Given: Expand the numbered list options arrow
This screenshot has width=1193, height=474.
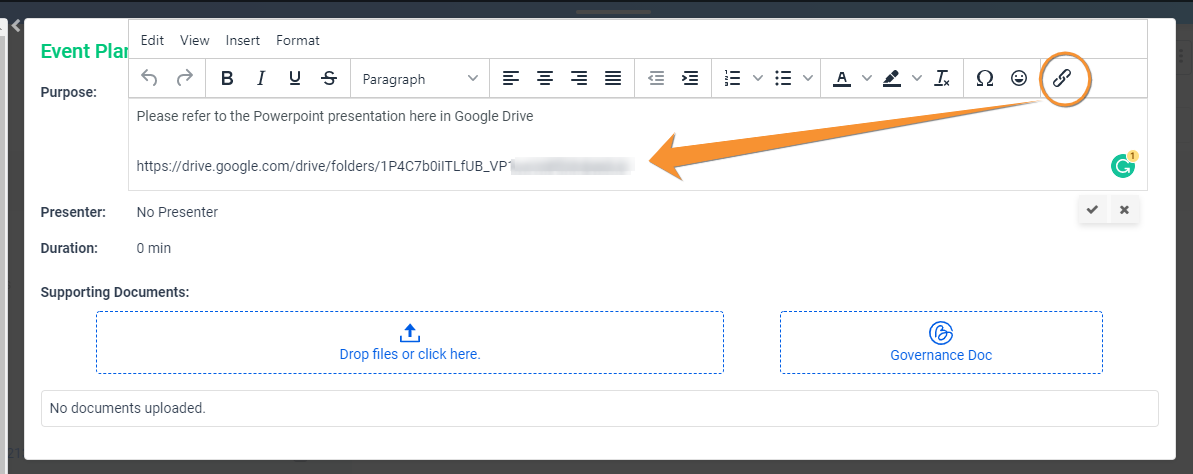Looking at the screenshot, I should [x=758, y=78].
